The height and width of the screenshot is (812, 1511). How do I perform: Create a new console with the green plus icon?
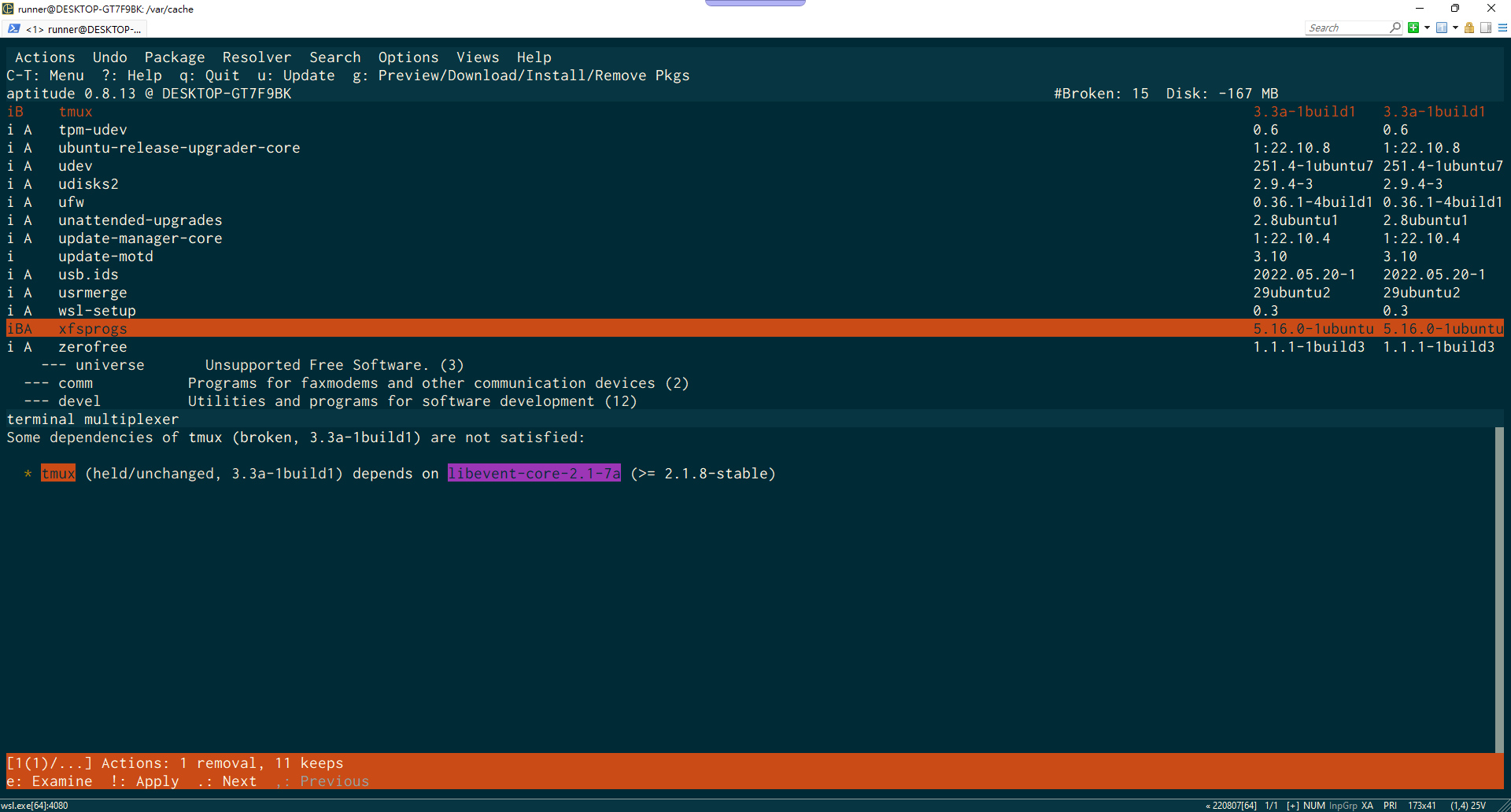pyautogui.click(x=1413, y=28)
